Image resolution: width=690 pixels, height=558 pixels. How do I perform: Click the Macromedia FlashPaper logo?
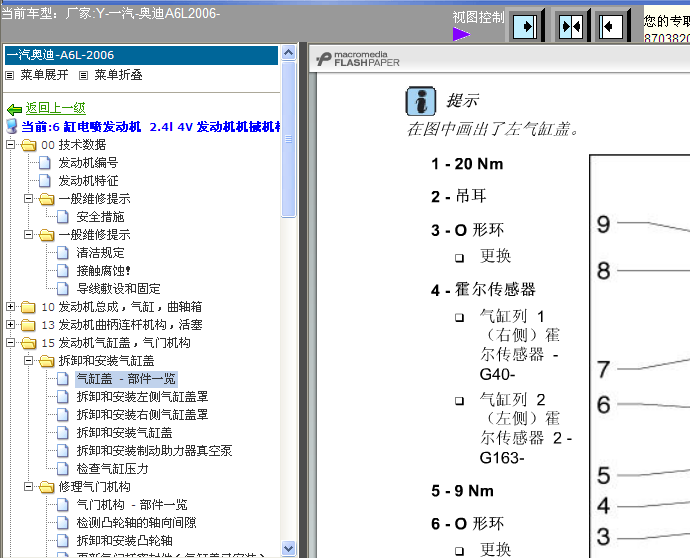[x=358, y=59]
